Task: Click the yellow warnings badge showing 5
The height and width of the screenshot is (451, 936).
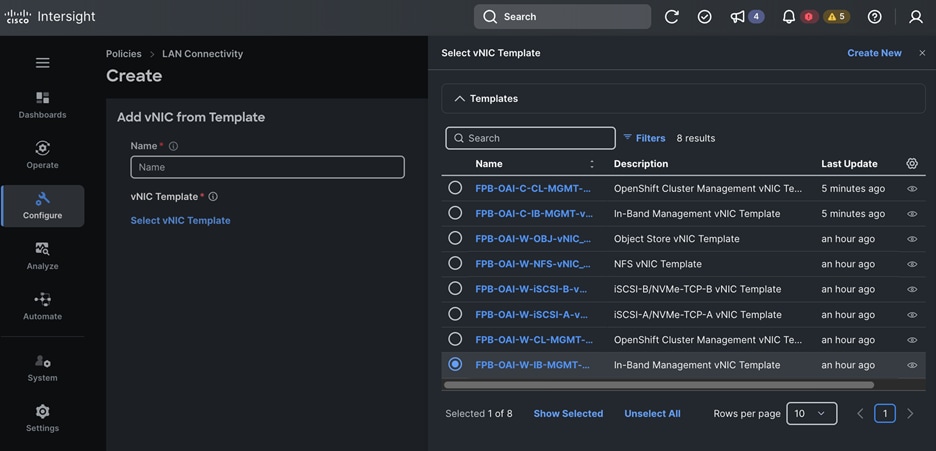Action: tap(836, 17)
